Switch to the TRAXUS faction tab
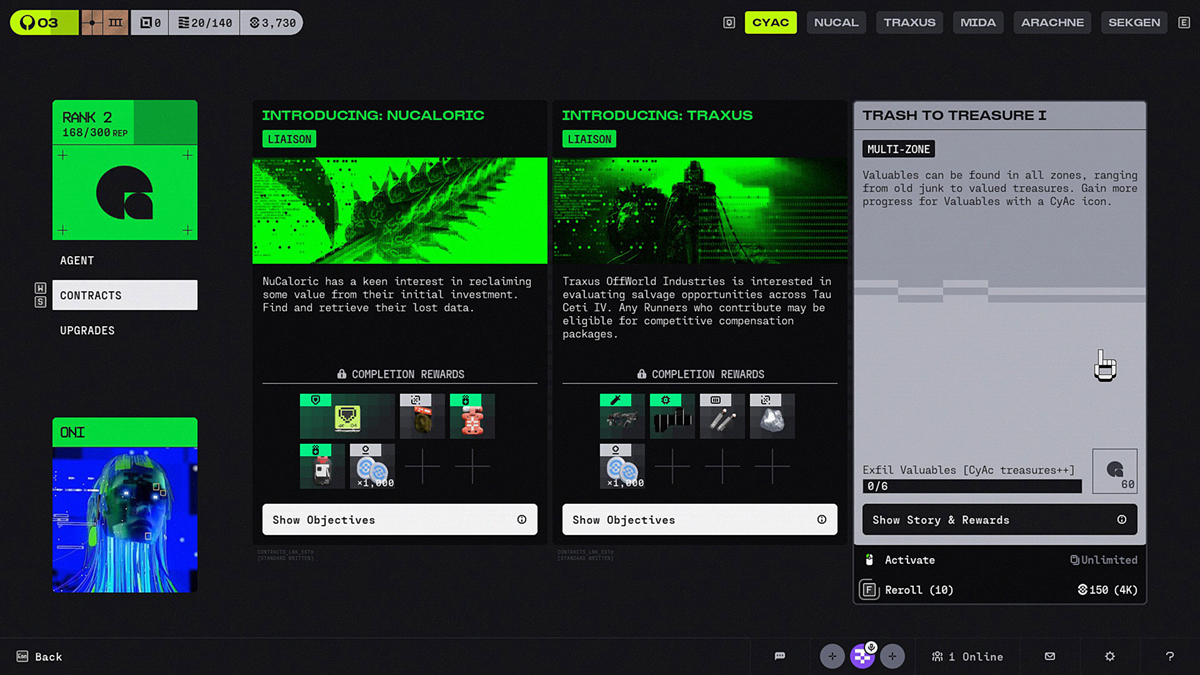1200x675 pixels. [x=910, y=22]
